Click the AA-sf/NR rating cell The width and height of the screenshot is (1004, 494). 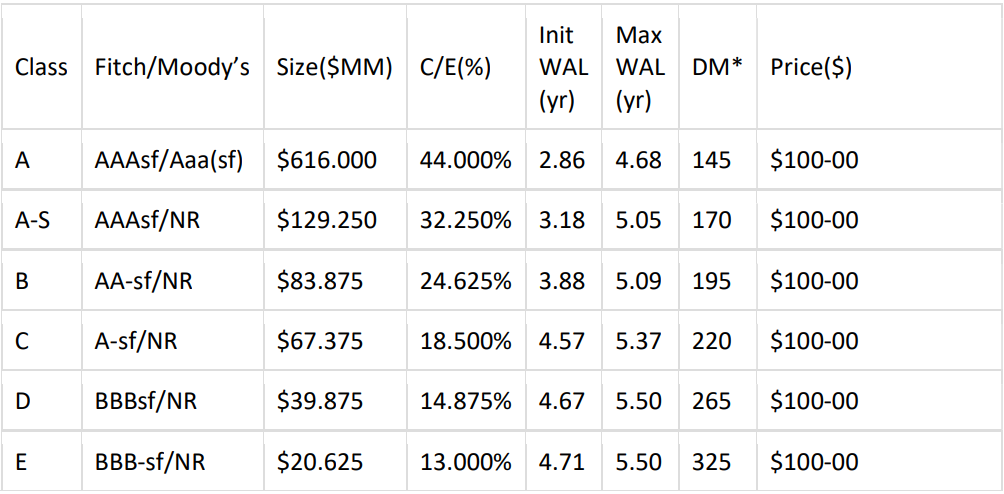(x=144, y=281)
